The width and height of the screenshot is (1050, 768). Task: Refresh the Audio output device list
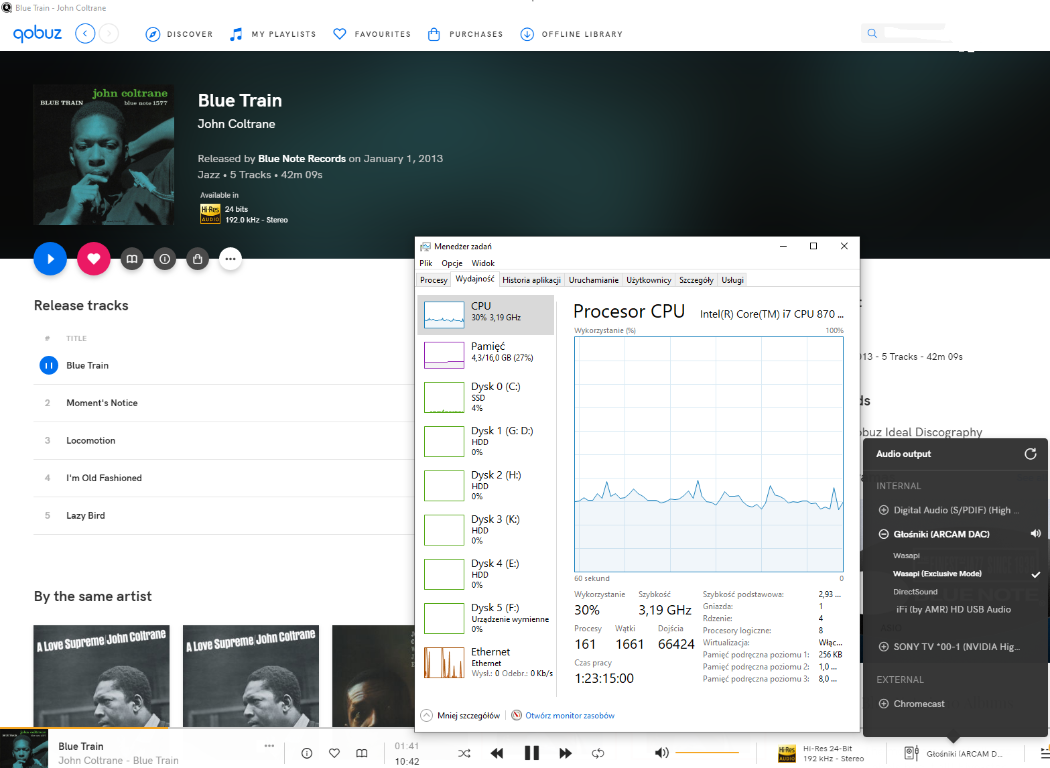point(1031,454)
